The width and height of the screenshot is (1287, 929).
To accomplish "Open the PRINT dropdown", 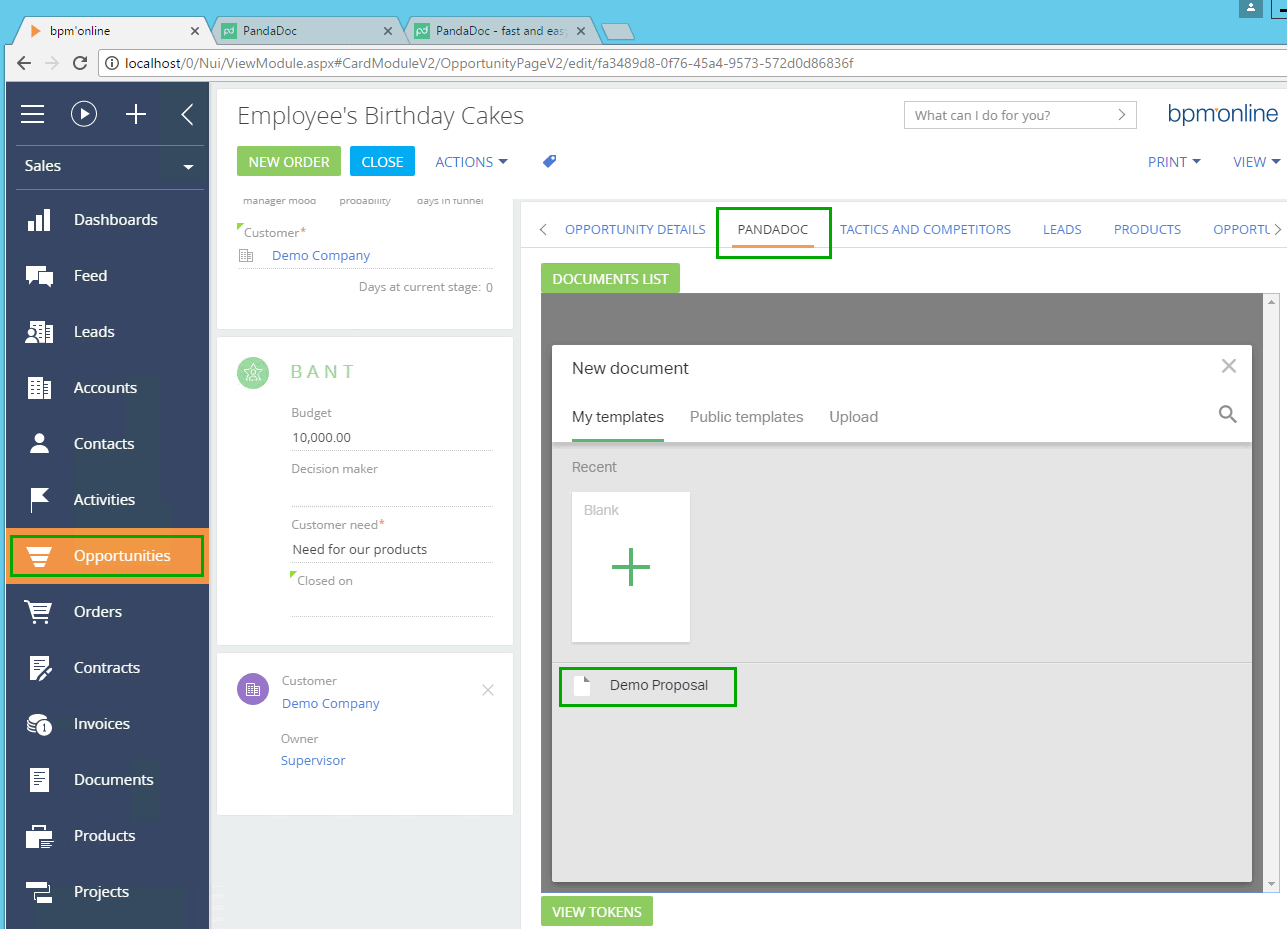I will pyautogui.click(x=1174, y=162).
